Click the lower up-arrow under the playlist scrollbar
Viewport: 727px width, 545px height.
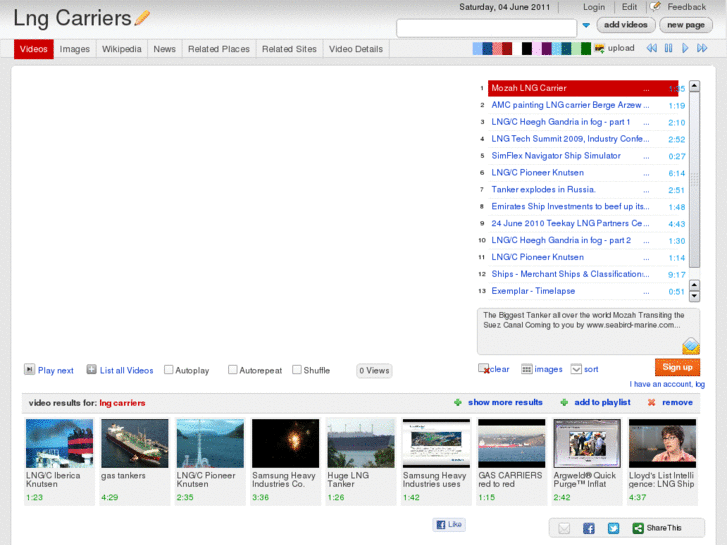point(694,285)
